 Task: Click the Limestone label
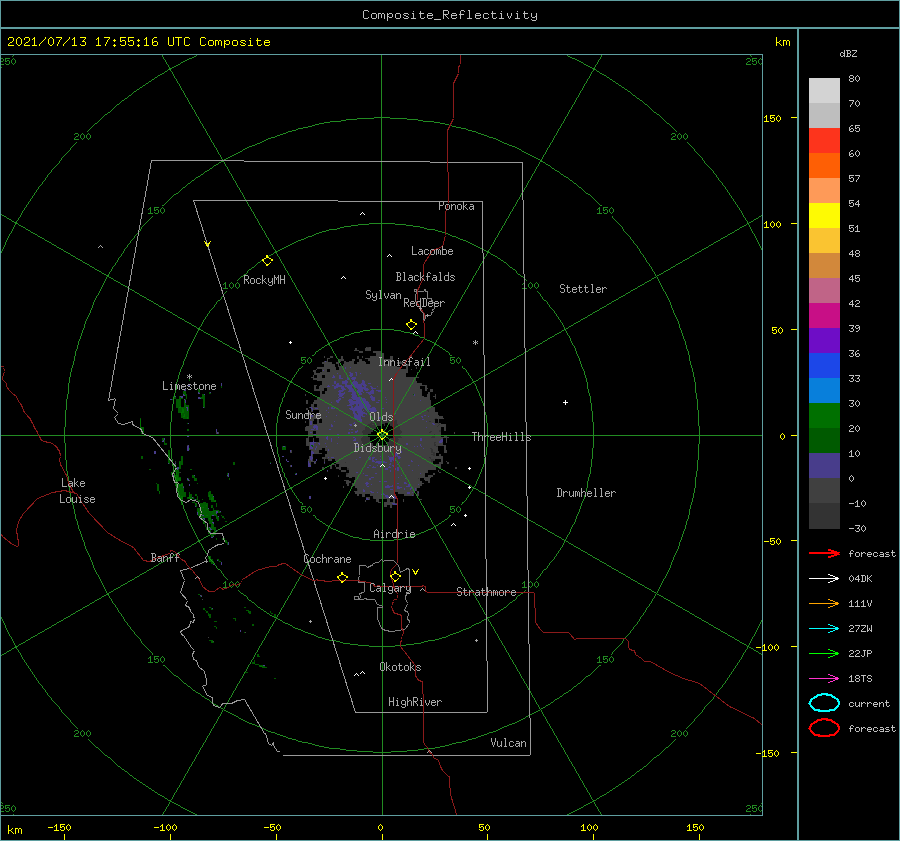coord(189,386)
